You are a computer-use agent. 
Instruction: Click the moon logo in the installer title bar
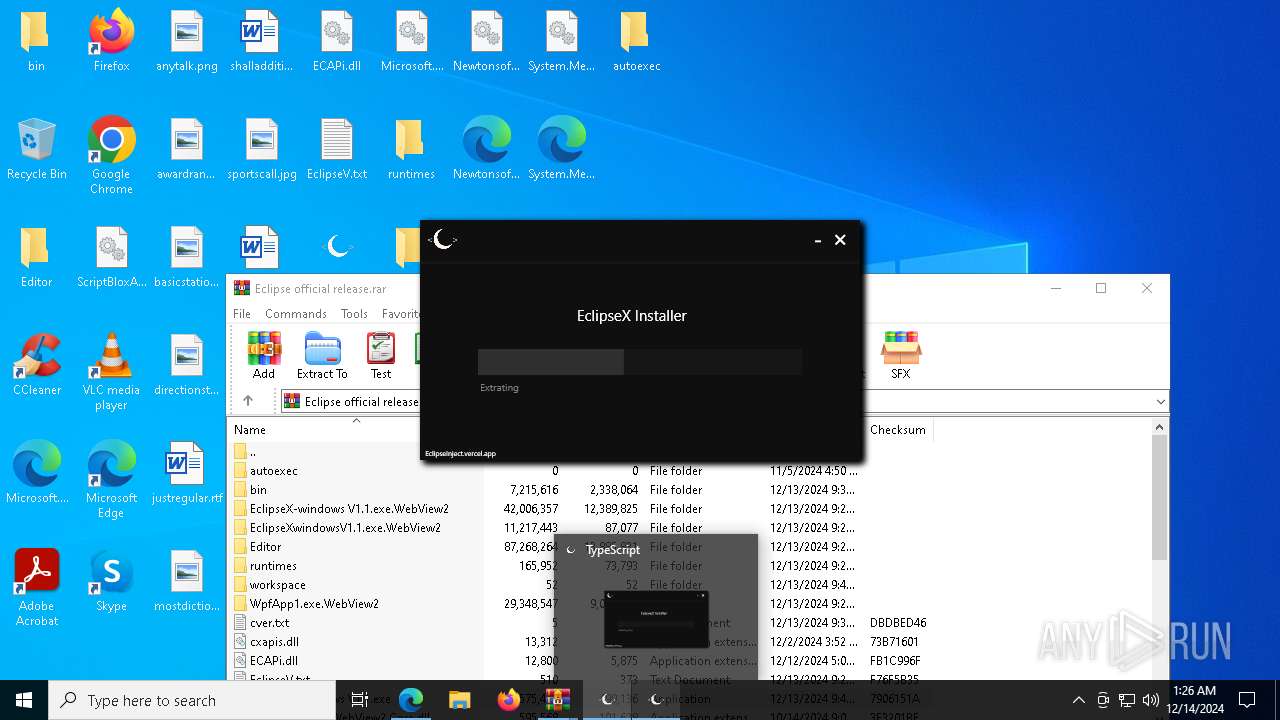click(442, 240)
